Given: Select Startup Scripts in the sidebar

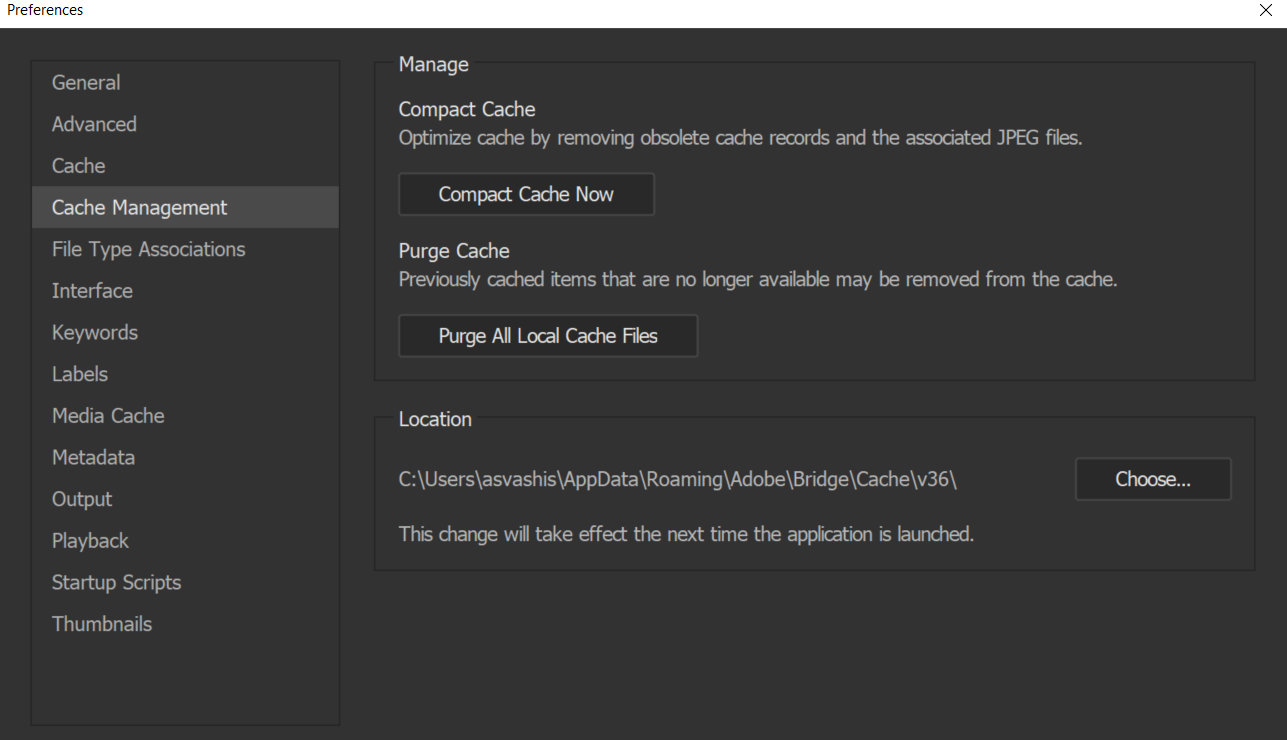Looking at the screenshot, I should [x=116, y=582].
